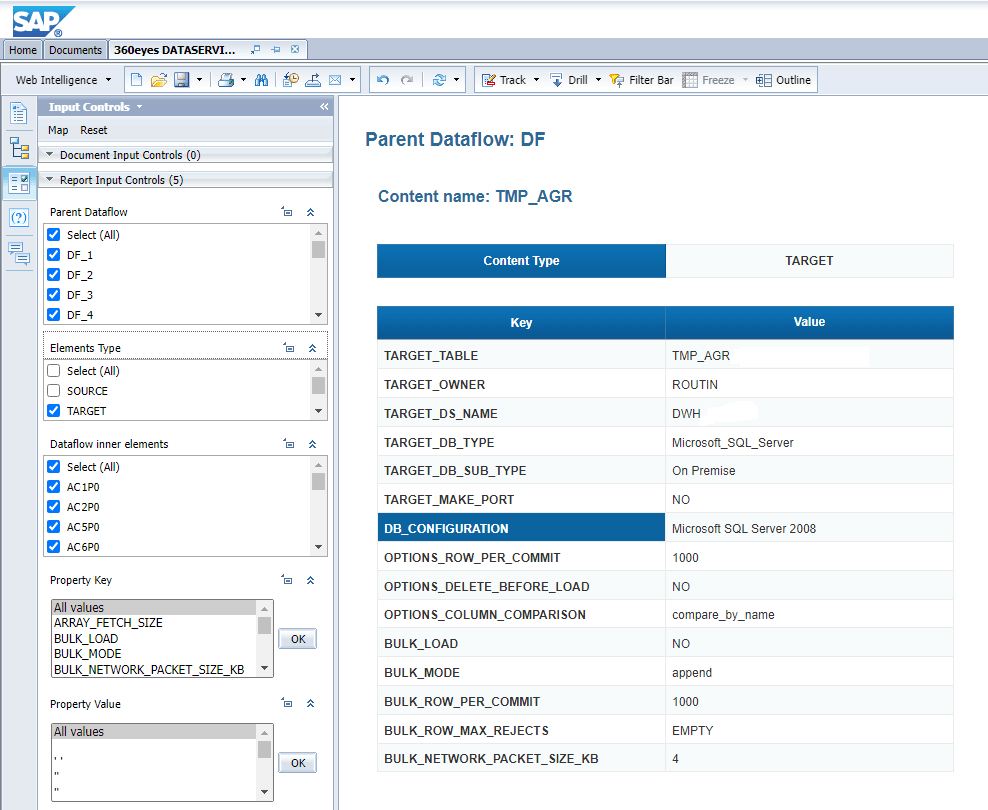The height and width of the screenshot is (810, 988).
Task: Click the Outline toolbar button
Action: 783,80
